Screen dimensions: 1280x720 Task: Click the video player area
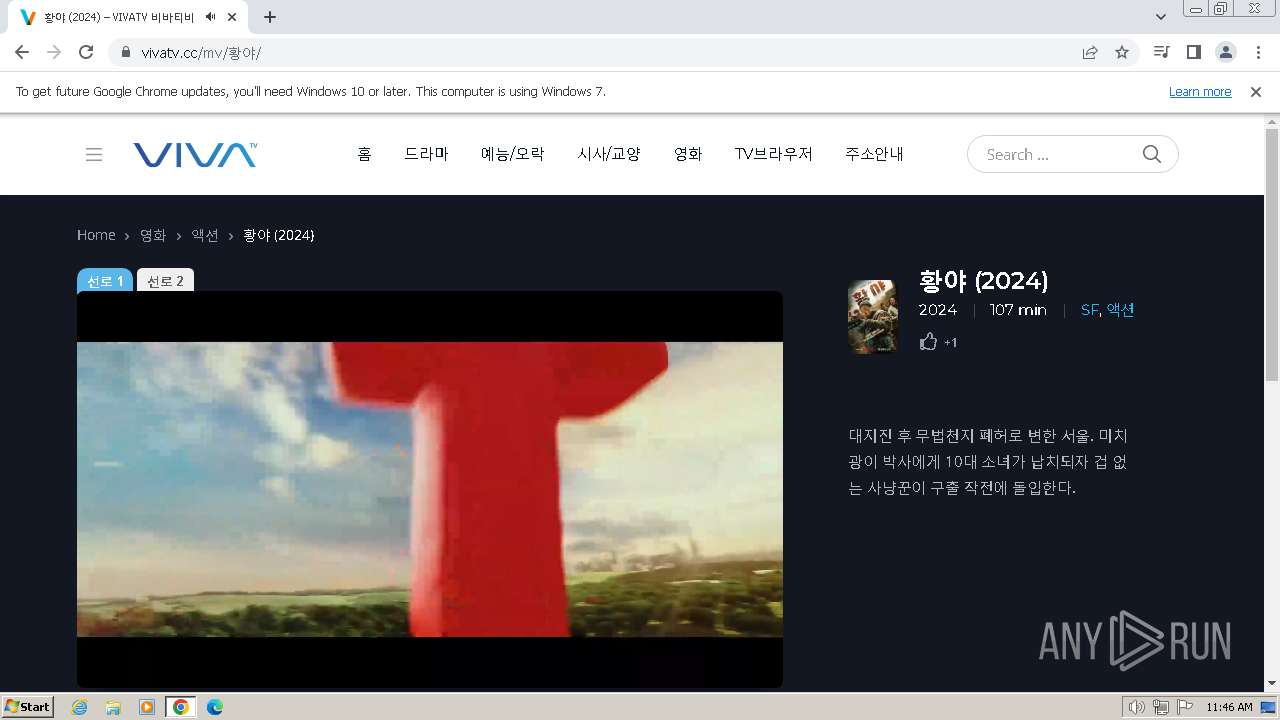pyautogui.click(x=430, y=489)
